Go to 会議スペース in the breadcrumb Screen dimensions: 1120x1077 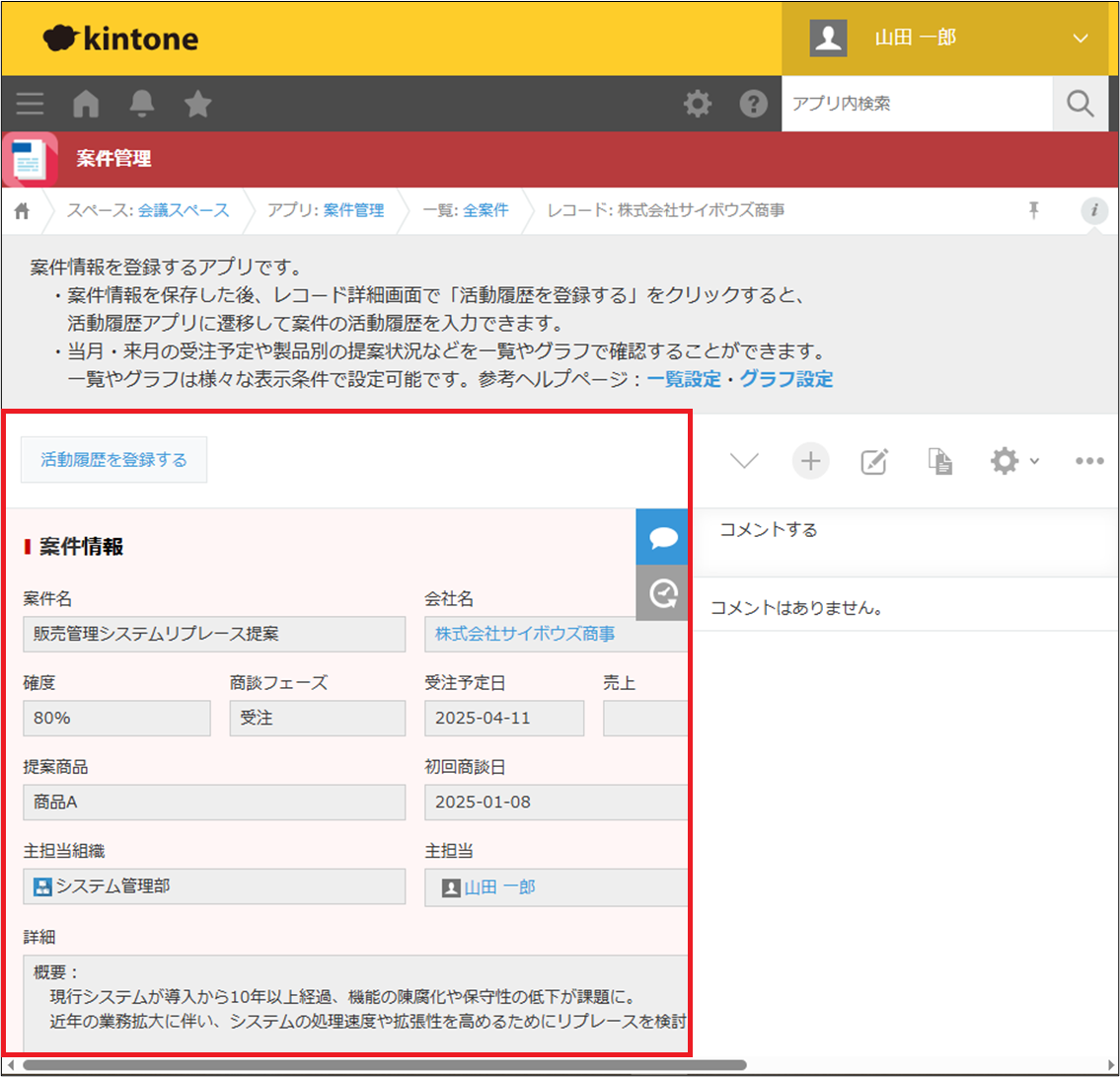(184, 210)
